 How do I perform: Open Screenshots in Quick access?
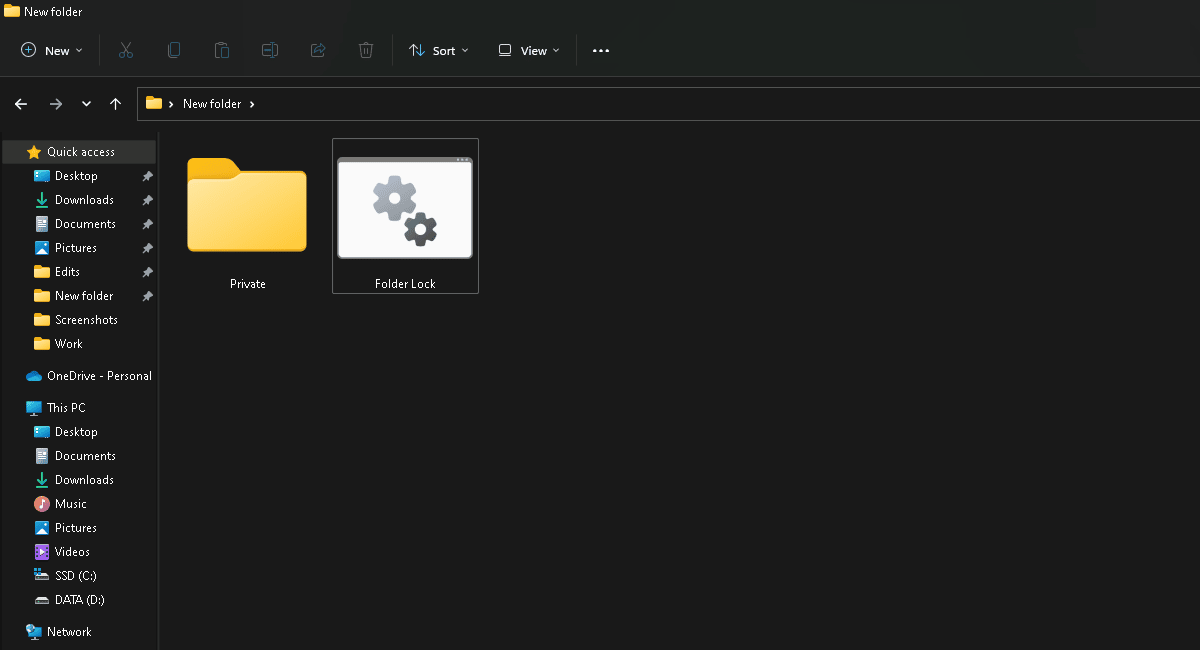coord(86,320)
